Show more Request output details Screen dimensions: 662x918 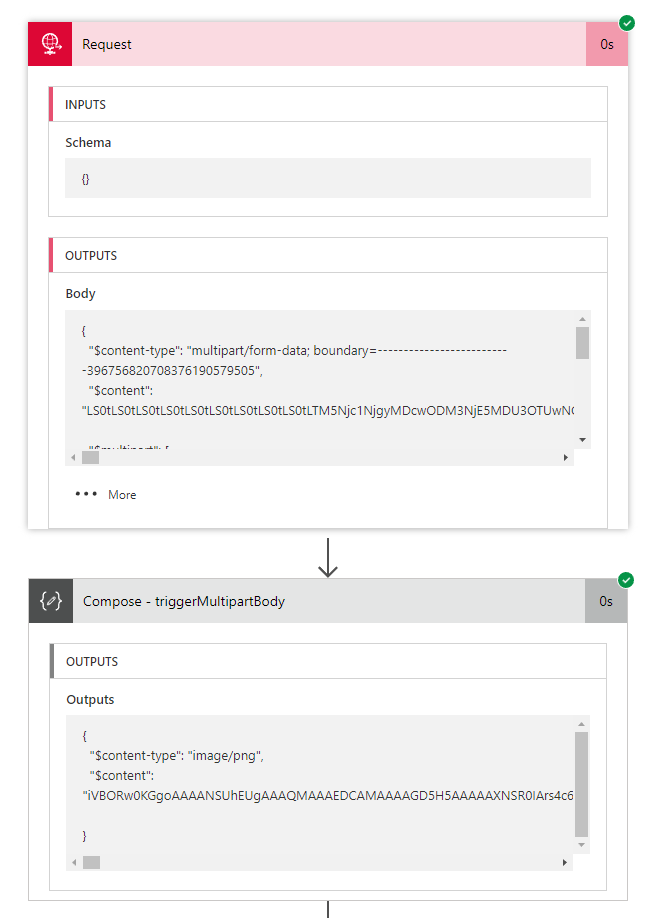tap(122, 495)
